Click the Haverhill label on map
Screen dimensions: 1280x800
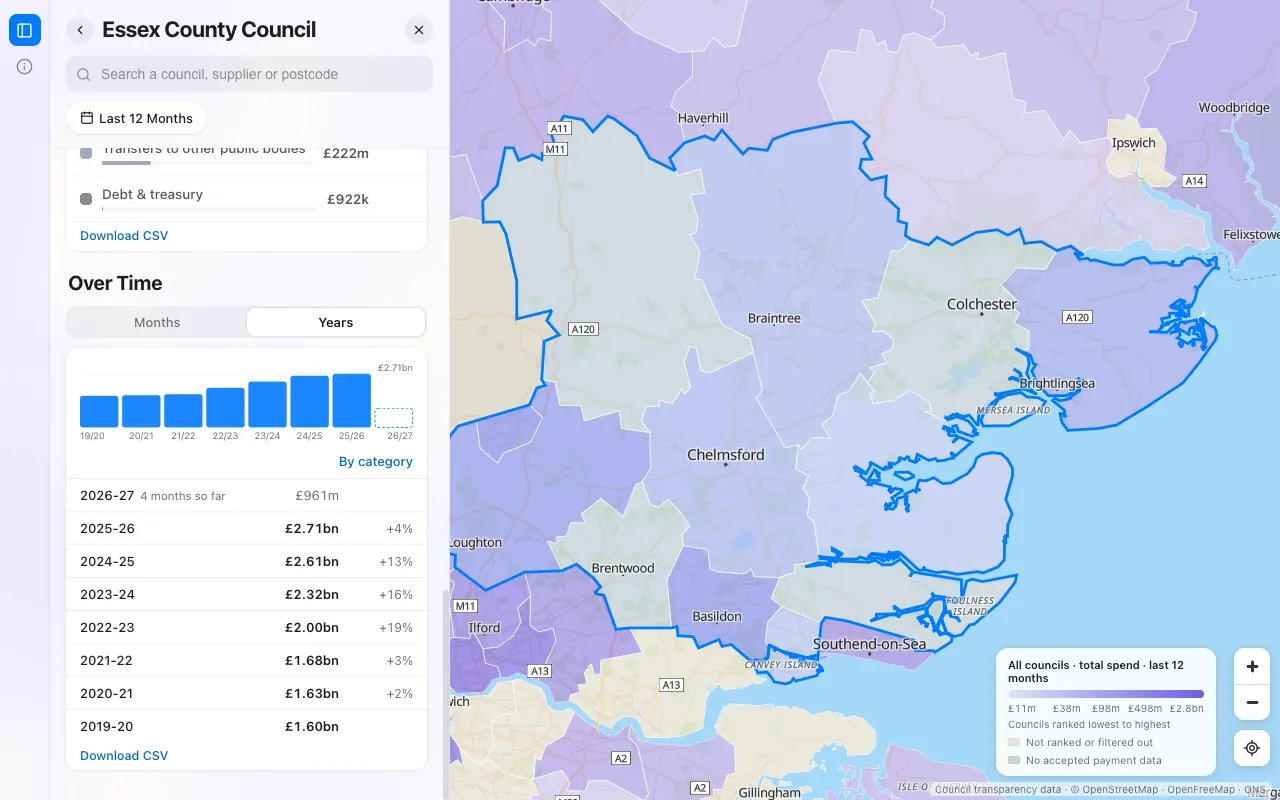tap(703, 118)
